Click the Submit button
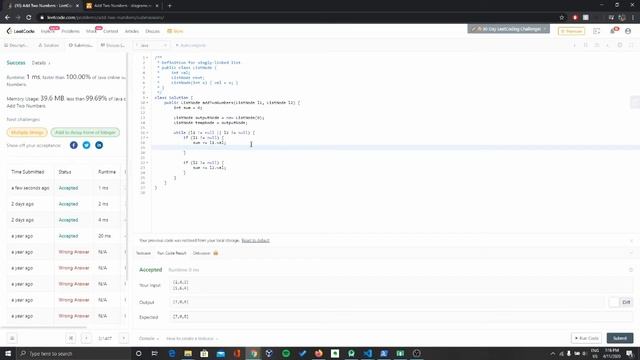 (620, 338)
